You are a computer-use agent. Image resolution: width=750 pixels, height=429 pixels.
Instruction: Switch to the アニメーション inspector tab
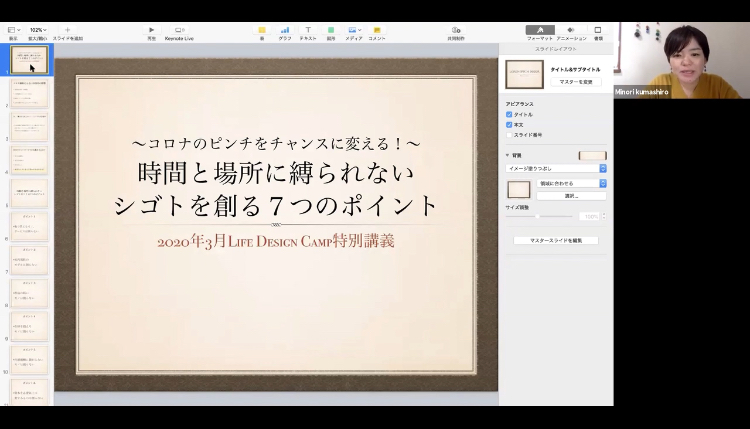(571, 31)
